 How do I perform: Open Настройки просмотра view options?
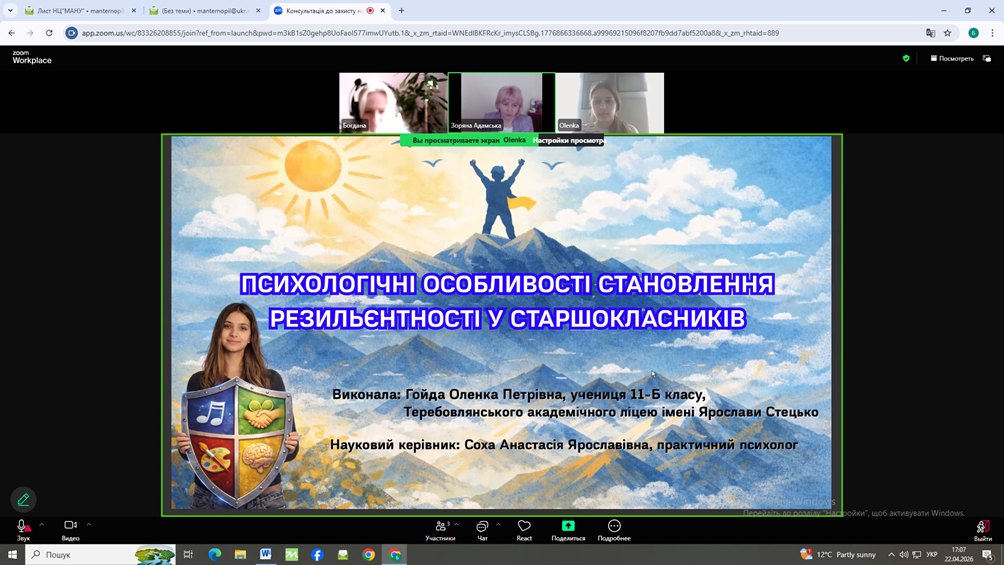(569, 140)
